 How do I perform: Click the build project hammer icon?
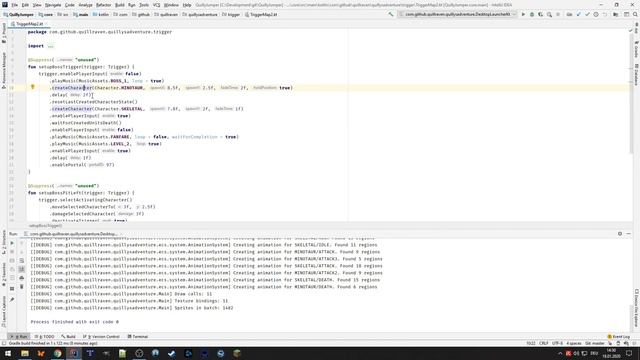[x=391, y=14]
